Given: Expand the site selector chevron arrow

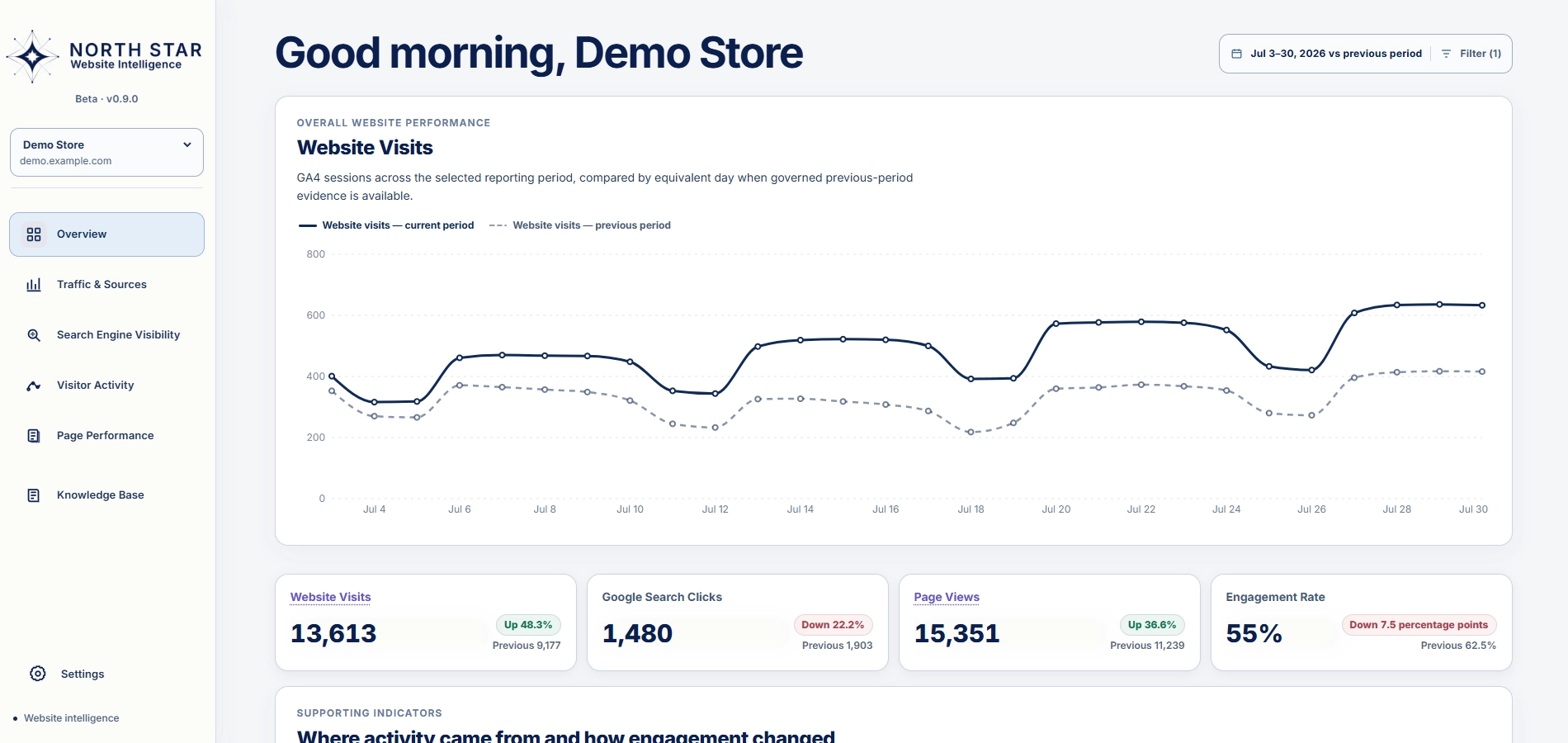Looking at the screenshot, I should 187,144.
